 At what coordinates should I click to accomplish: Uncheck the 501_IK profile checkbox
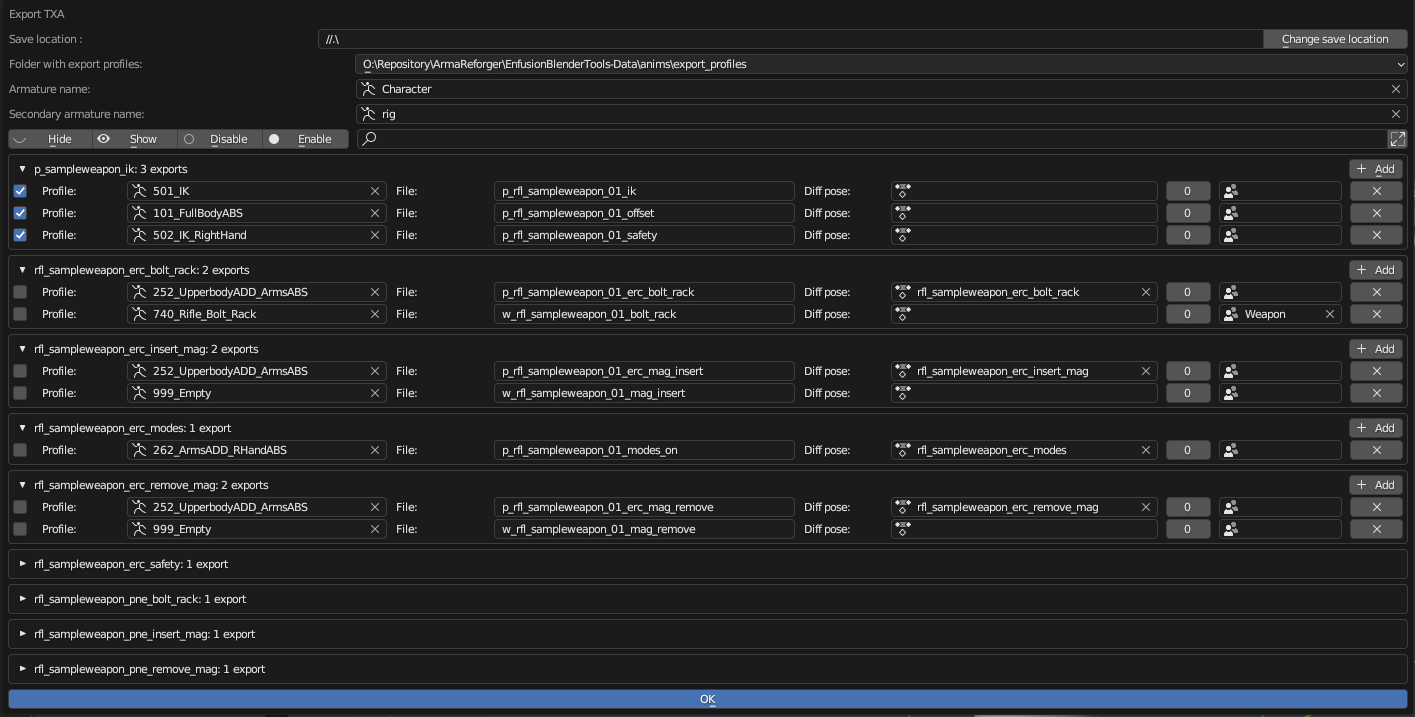click(20, 191)
